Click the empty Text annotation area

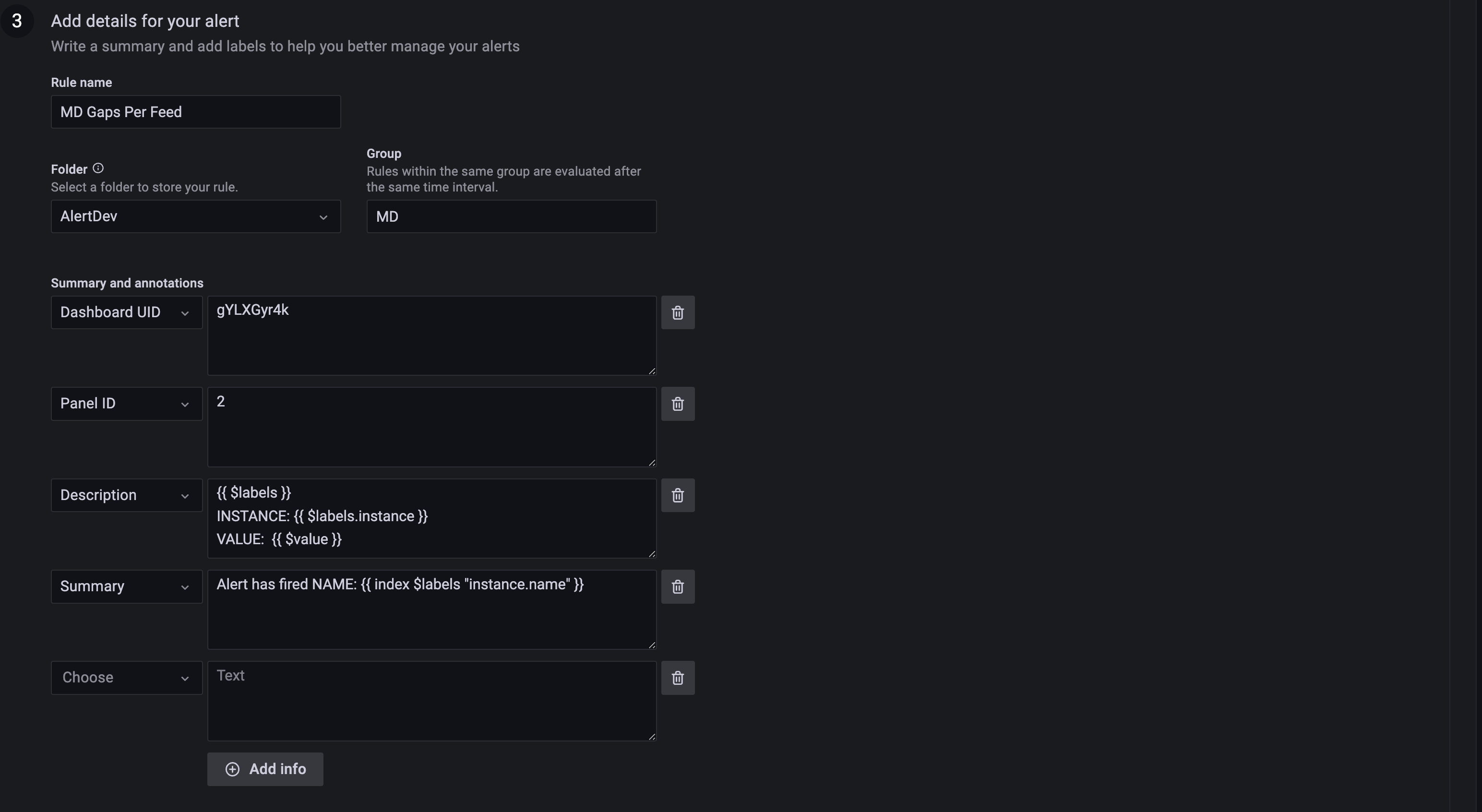tap(431, 701)
